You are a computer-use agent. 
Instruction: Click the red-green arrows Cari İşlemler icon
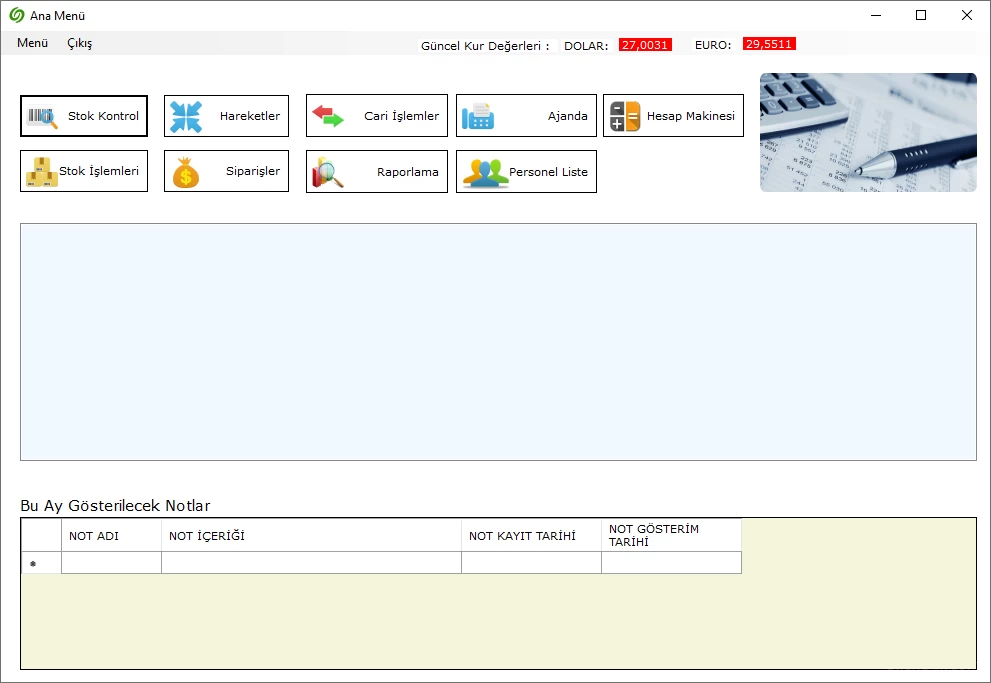[327, 116]
